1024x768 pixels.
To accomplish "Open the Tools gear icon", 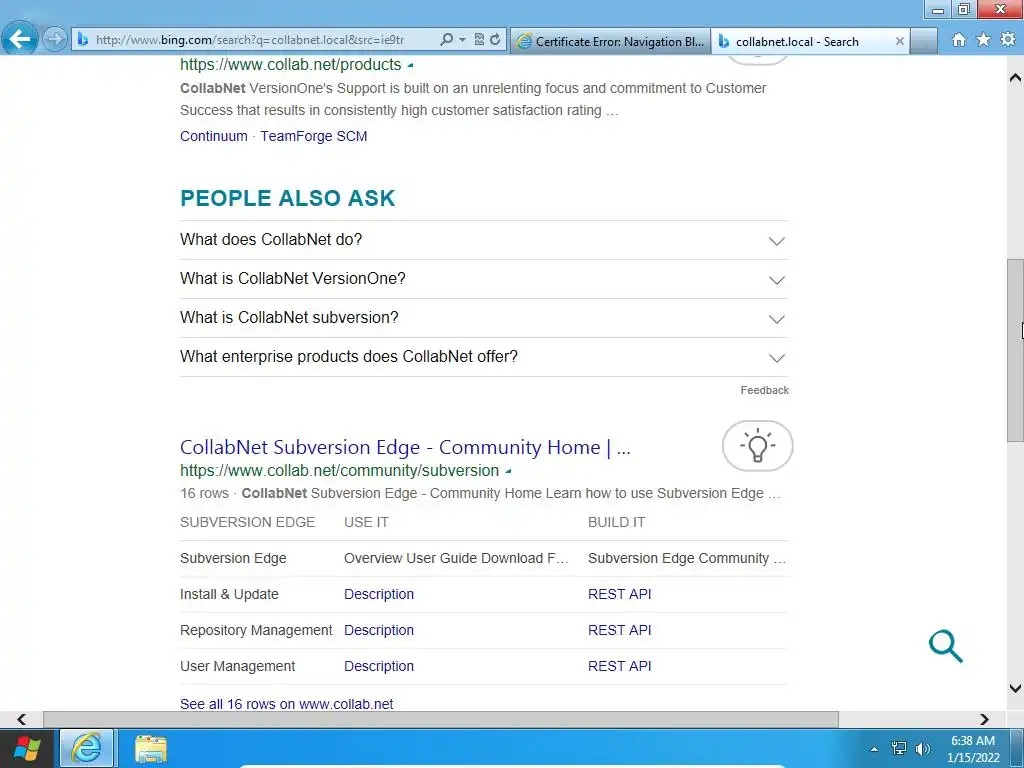I will (1008, 40).
